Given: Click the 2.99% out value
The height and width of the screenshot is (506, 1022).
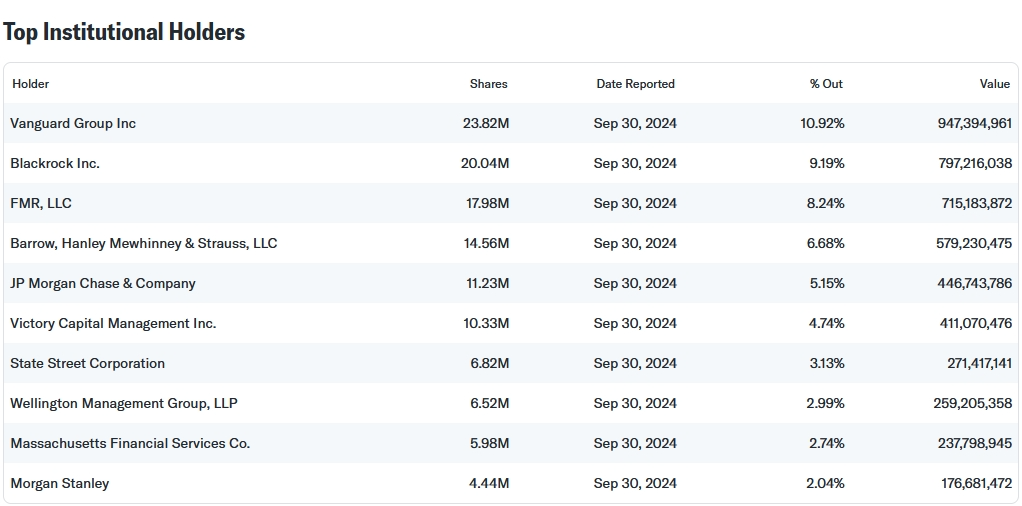Looking at the screenshot, I should click(825, 403).
